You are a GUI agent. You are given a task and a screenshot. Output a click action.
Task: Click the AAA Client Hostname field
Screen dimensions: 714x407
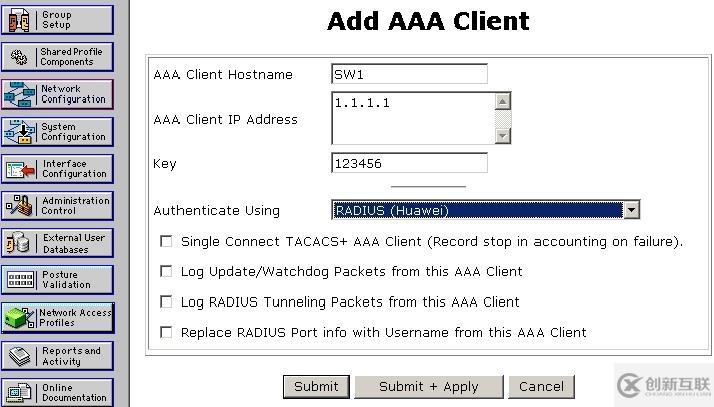pos(409,74)
